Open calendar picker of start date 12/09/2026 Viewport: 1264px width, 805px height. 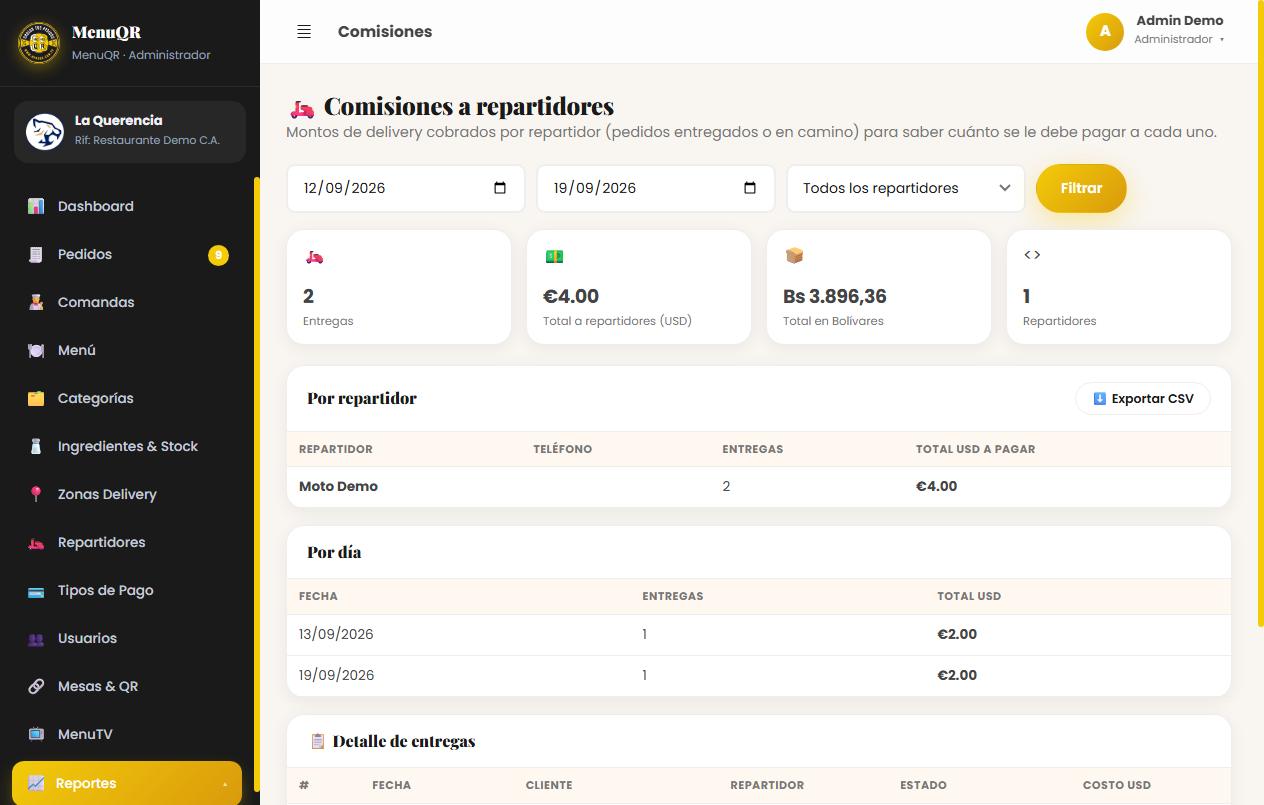click(x=501, y=188)
